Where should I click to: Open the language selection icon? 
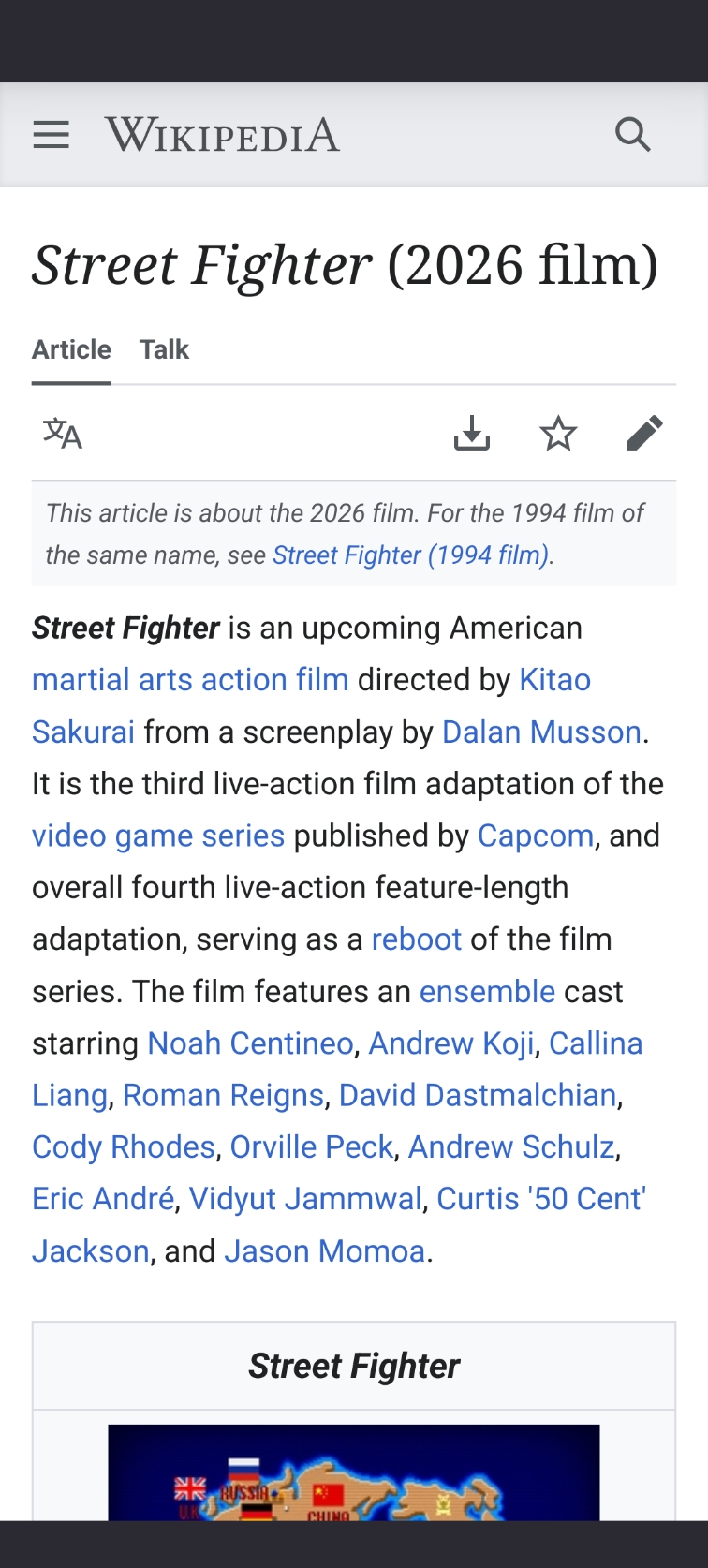pyautogui.click(x=63, y=434)
